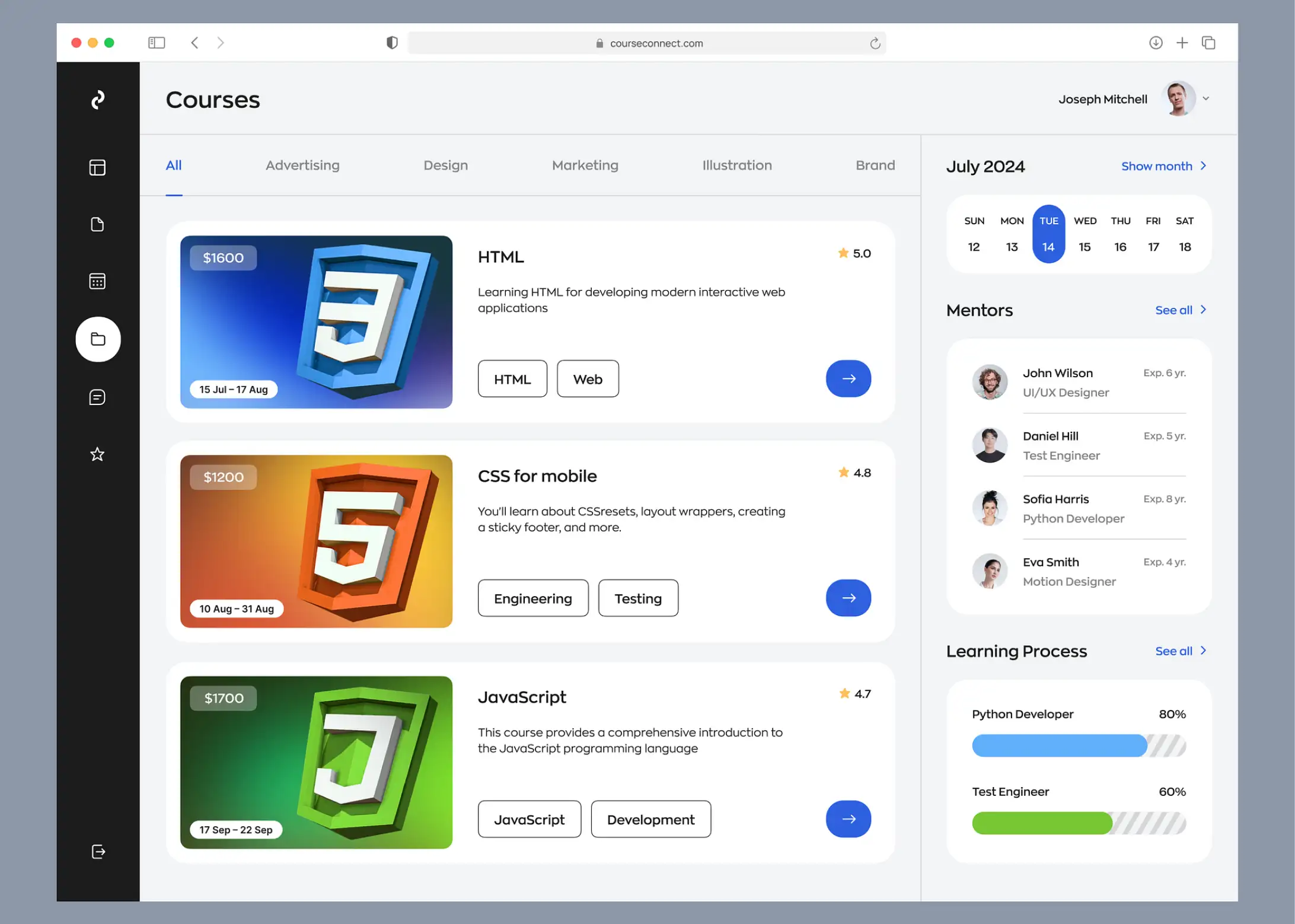Click the star rating 4.8 on CSS course
The height and width of the screenshot is (924, 1295).
854,473
